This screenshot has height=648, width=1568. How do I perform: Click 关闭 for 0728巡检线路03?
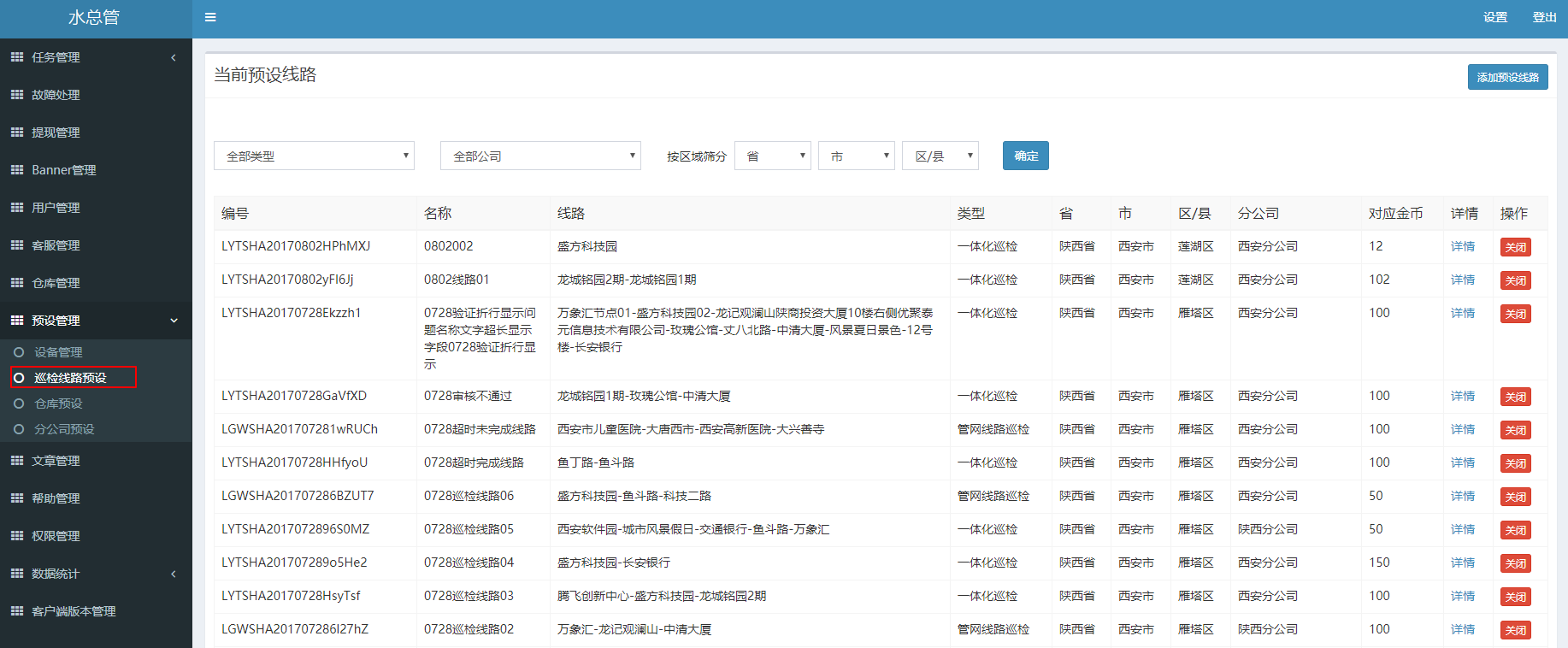tap(1516, 597)
